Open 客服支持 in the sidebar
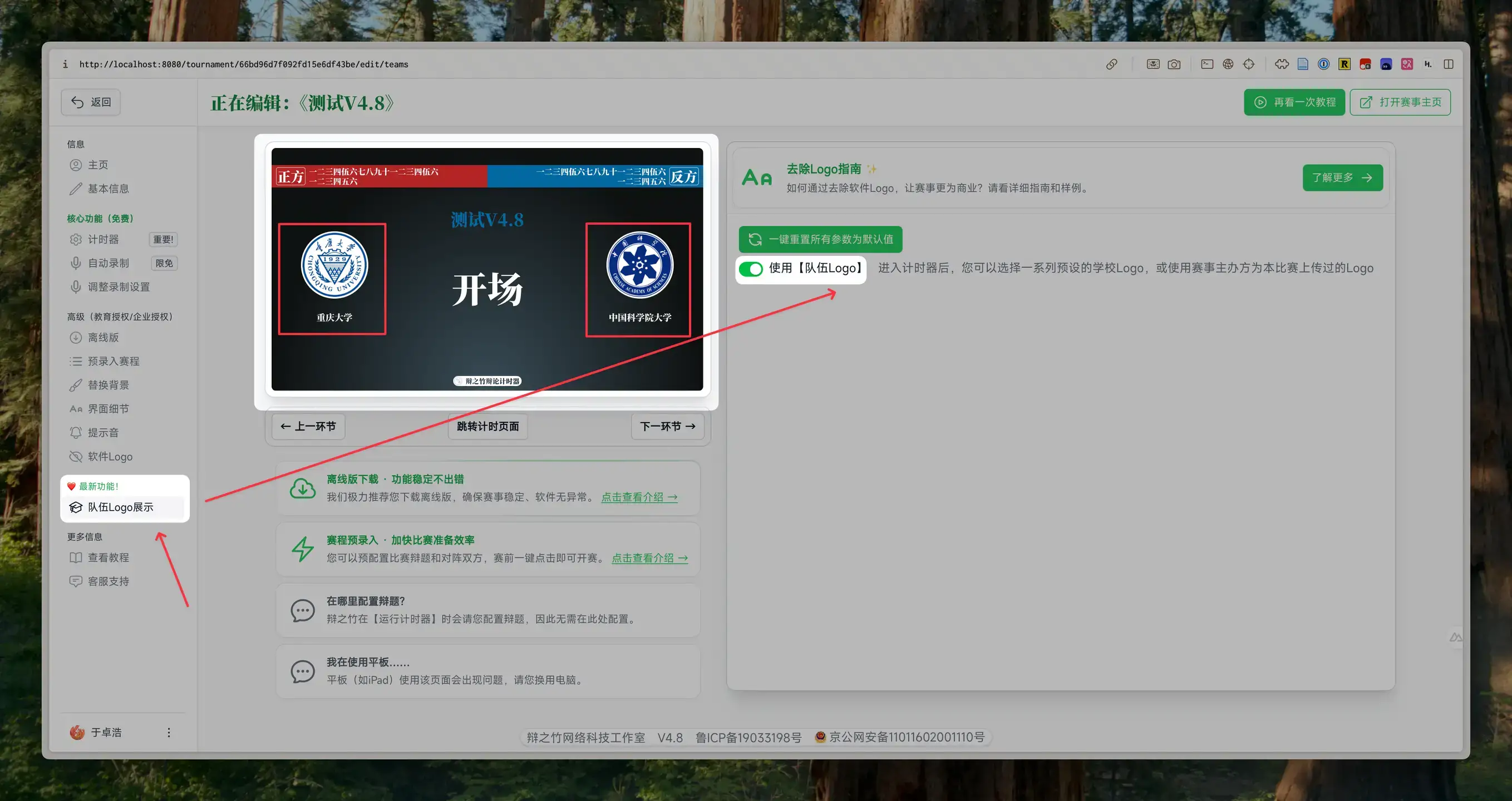The image size is (1512, 801). 122,581
